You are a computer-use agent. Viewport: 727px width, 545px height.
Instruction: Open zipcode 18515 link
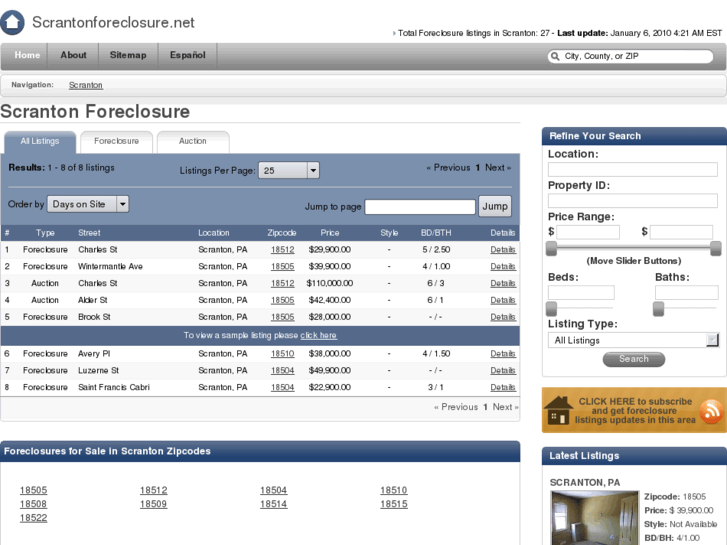click(x=394, y=504)
